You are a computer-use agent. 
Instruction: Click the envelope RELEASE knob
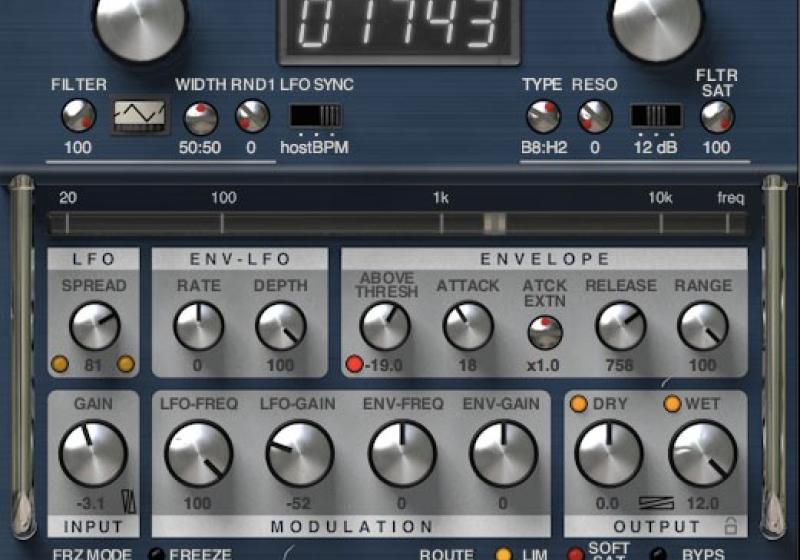coord(621,326)
